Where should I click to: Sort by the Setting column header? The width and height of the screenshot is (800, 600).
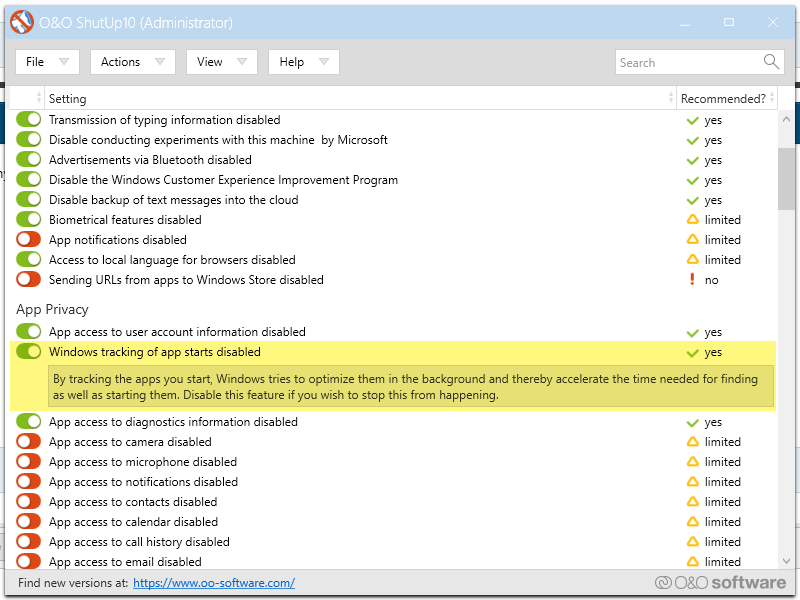(360, 98)
